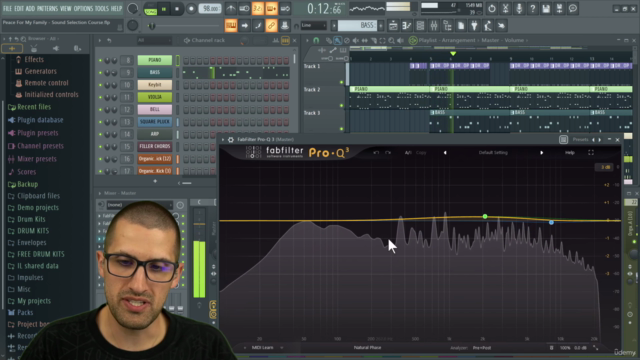Open the EDIT menu
Viewport: 640px width, 360px height.
[19, 9]
